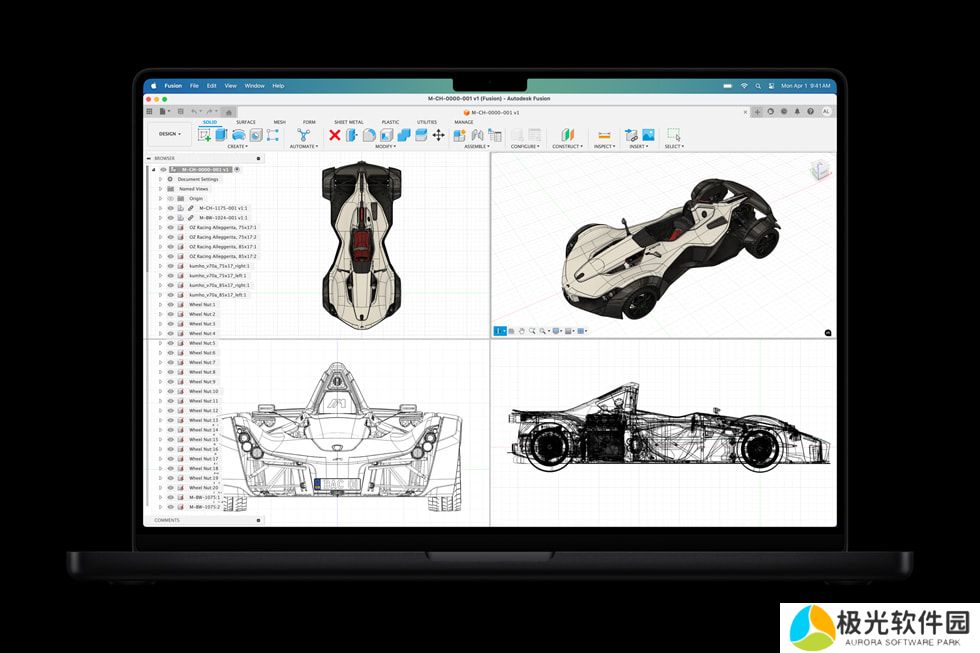Expand the Named Views folder
Image resolution: width=980 pixels, height=653 pixels.
coord(160,189)
